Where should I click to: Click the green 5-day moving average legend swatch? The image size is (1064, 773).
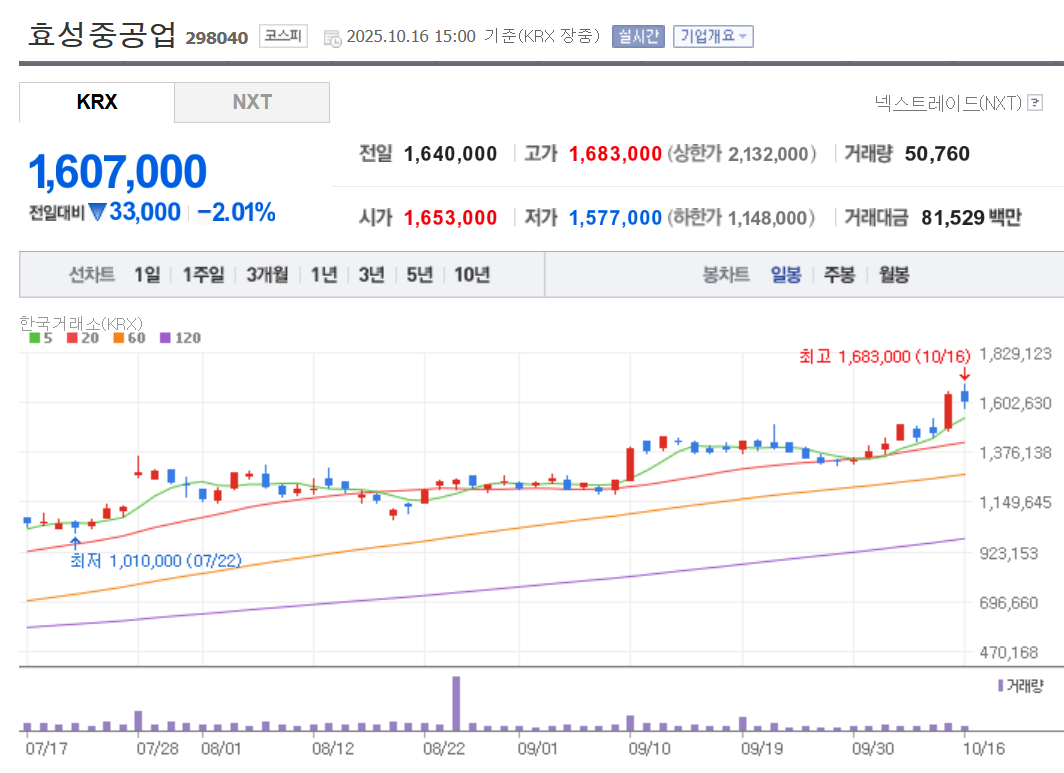(34, 338)
